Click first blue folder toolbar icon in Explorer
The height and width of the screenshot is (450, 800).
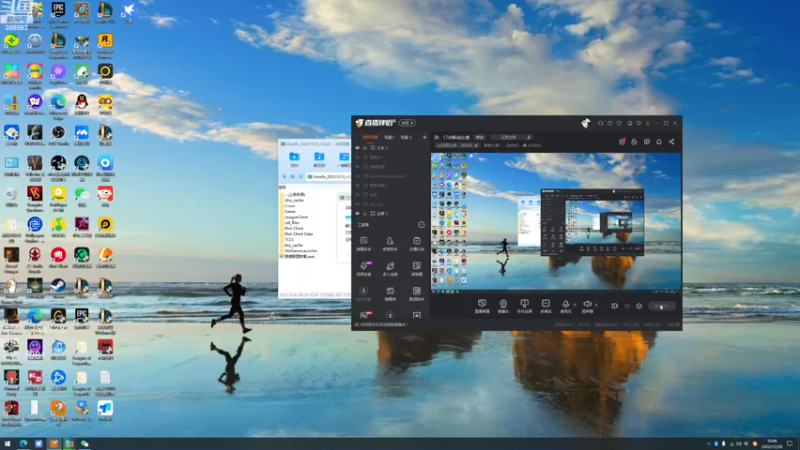[294, 159]
